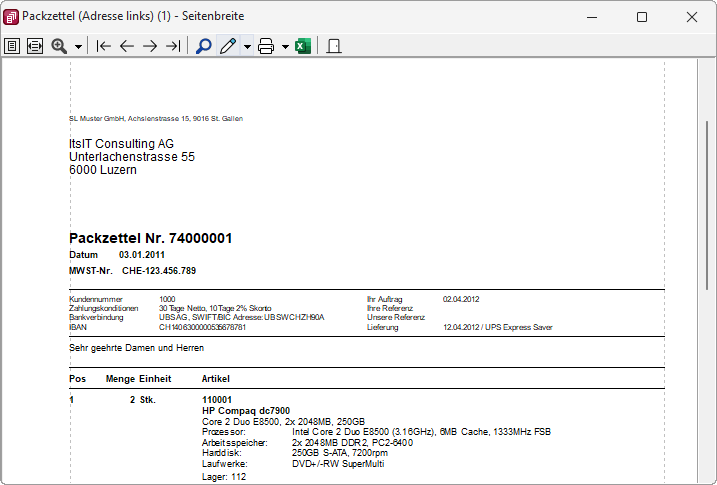Jump to the first page
The image size is (717, 485).
coord(103,46)
